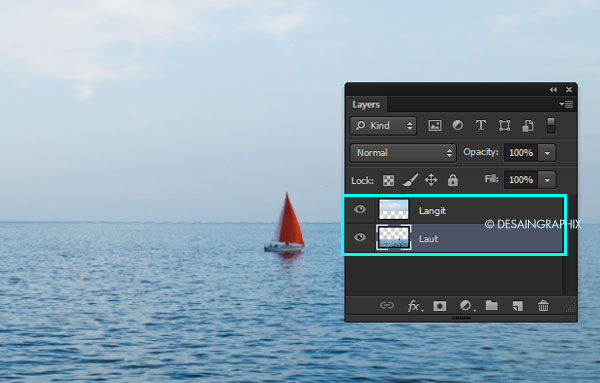Click the Fill value field
Image resolution: width=600 pixels, height=383 pixels.
coord(521,179)
